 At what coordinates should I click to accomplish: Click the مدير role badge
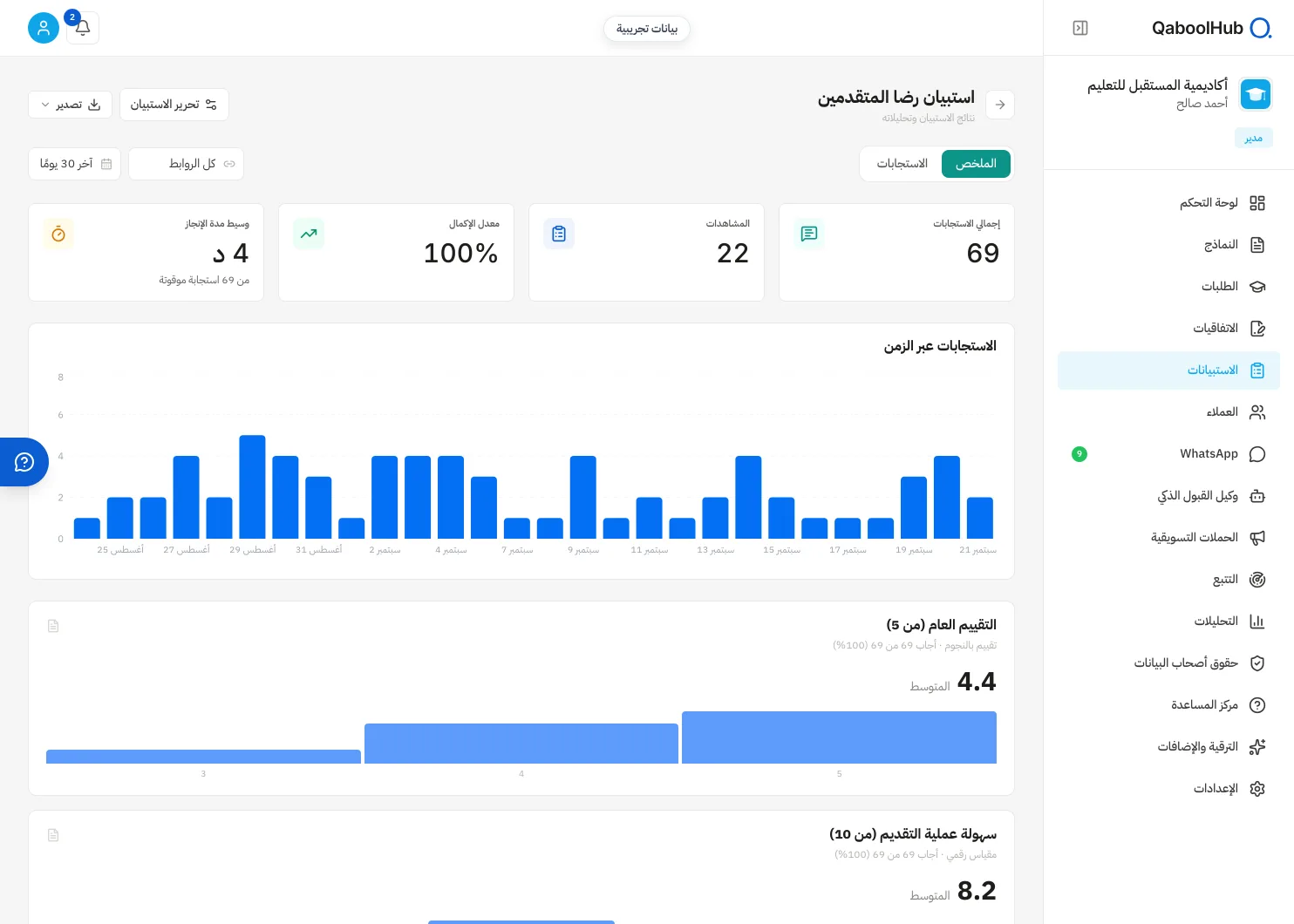pyautogui.click(x=1254, y=138)
